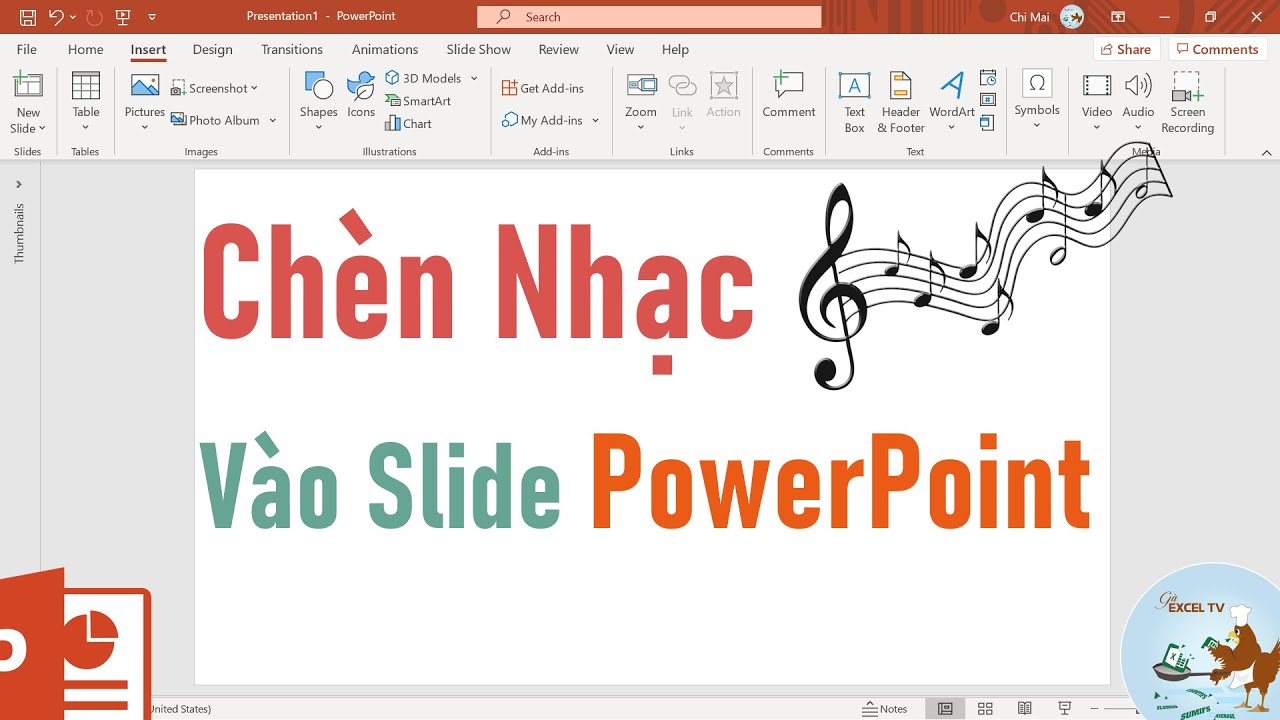This screenshot has height=720, width=1280.
Task: Open the View tab
Action: (620, 49)
